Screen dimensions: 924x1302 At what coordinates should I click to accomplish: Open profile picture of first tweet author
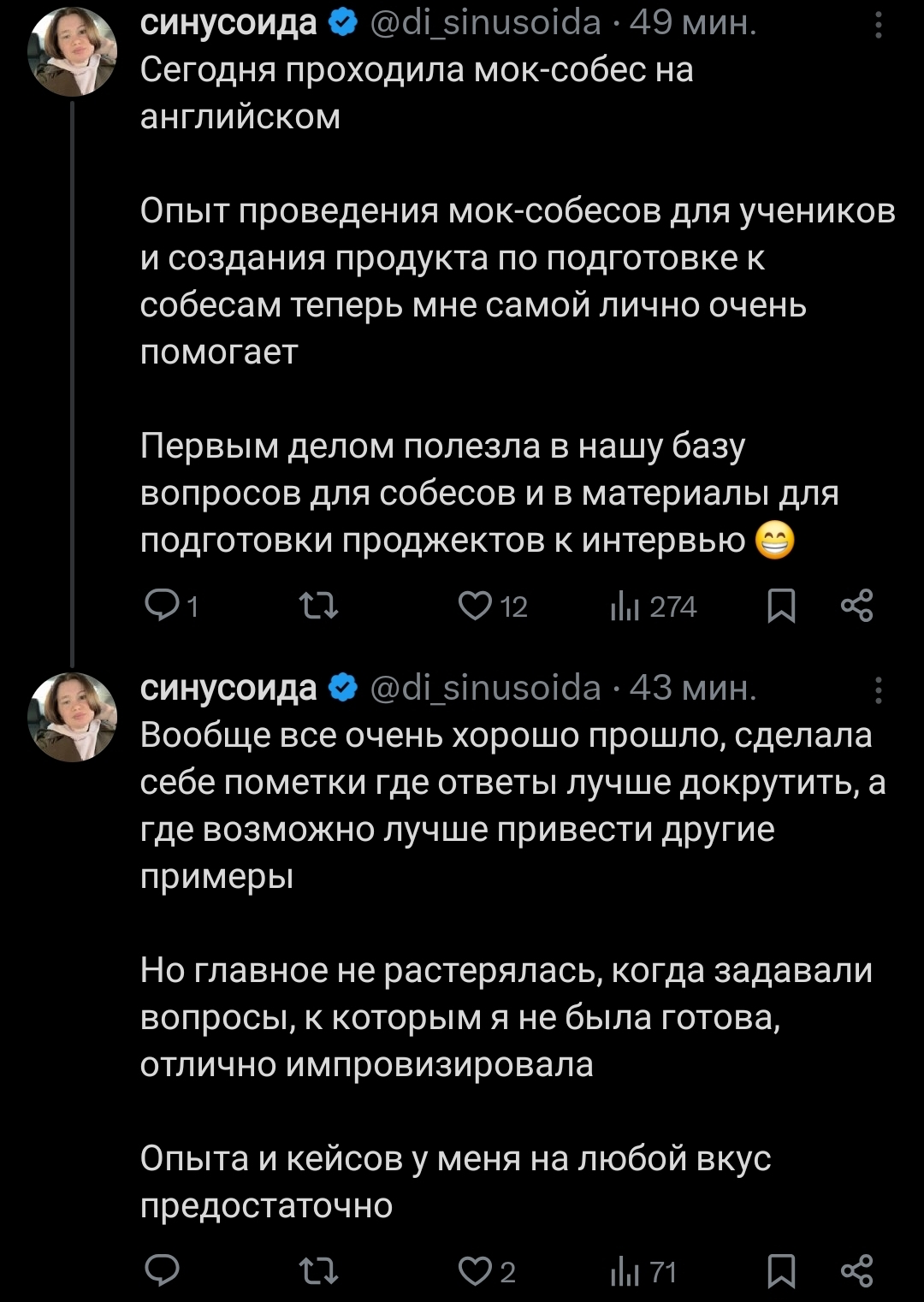pyautogui.click(x=73, y=51)
